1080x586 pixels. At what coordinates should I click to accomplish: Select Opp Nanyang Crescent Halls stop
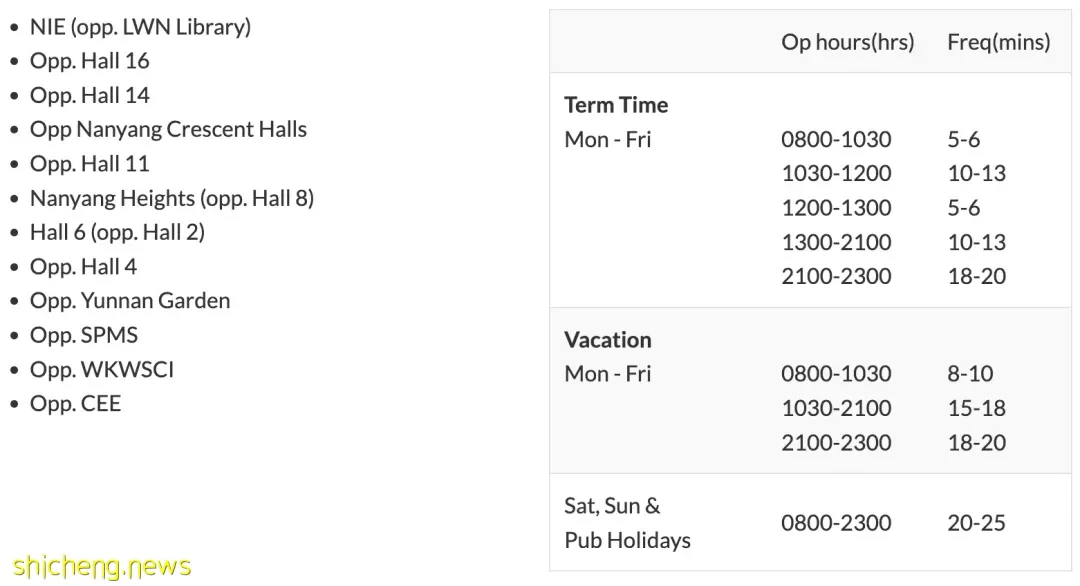pos(168,129)
